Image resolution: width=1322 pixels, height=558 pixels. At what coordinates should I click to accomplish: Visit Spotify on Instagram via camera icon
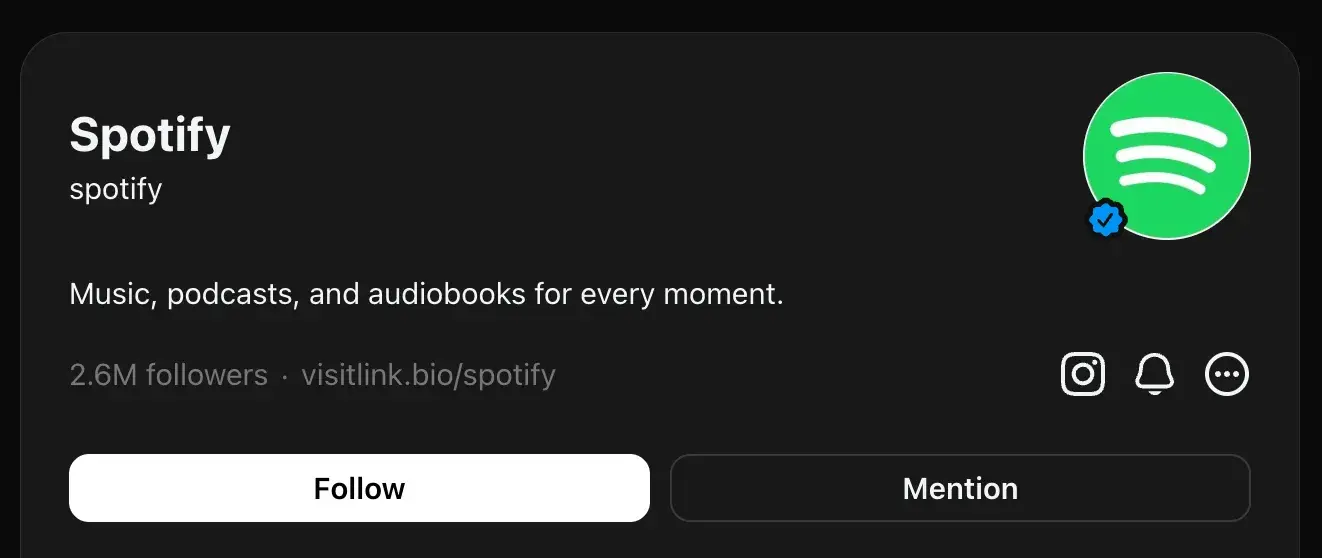click(x=1082, y=375)
